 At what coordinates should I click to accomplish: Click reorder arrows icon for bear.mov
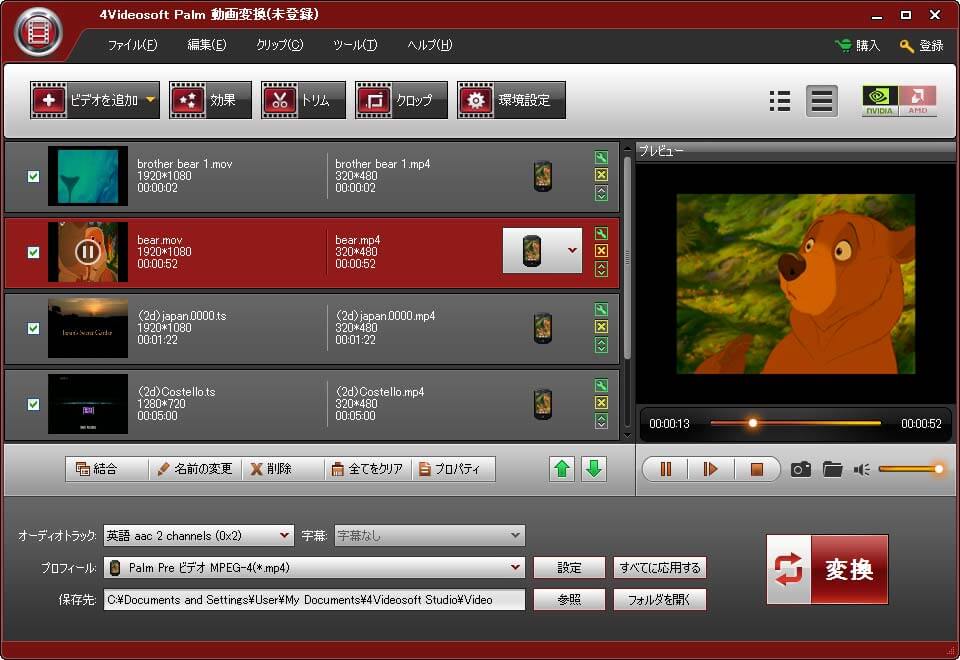pyautogui.click(x=601, y=269)
